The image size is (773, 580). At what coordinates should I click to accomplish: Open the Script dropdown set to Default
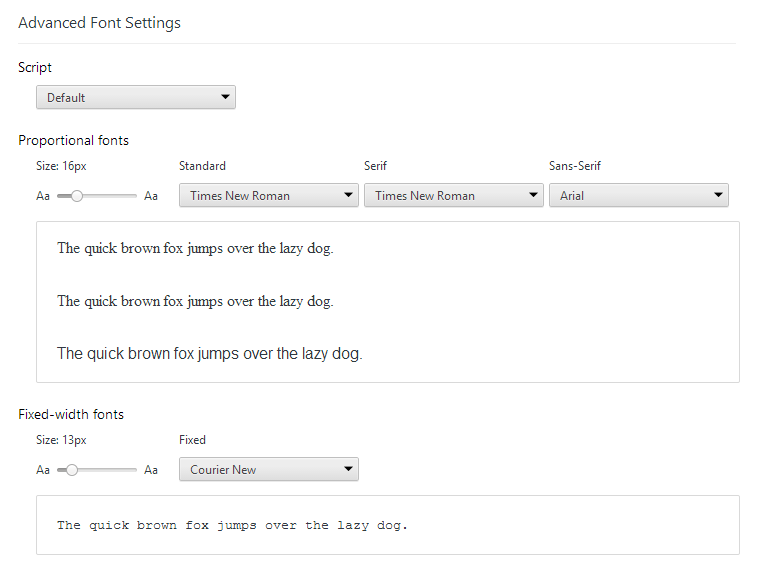pos(135,97)
